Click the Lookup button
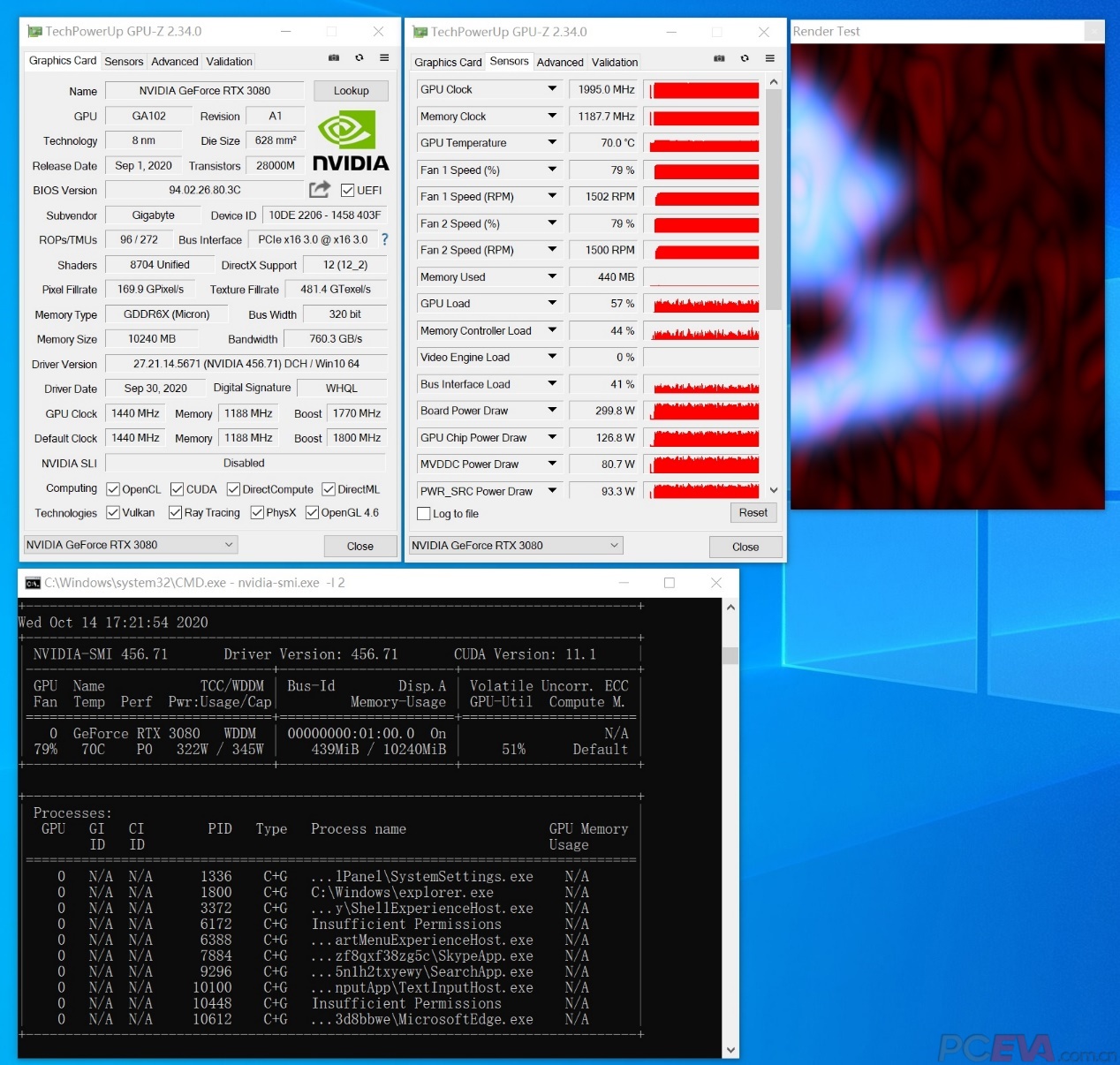 pos(350,90)
